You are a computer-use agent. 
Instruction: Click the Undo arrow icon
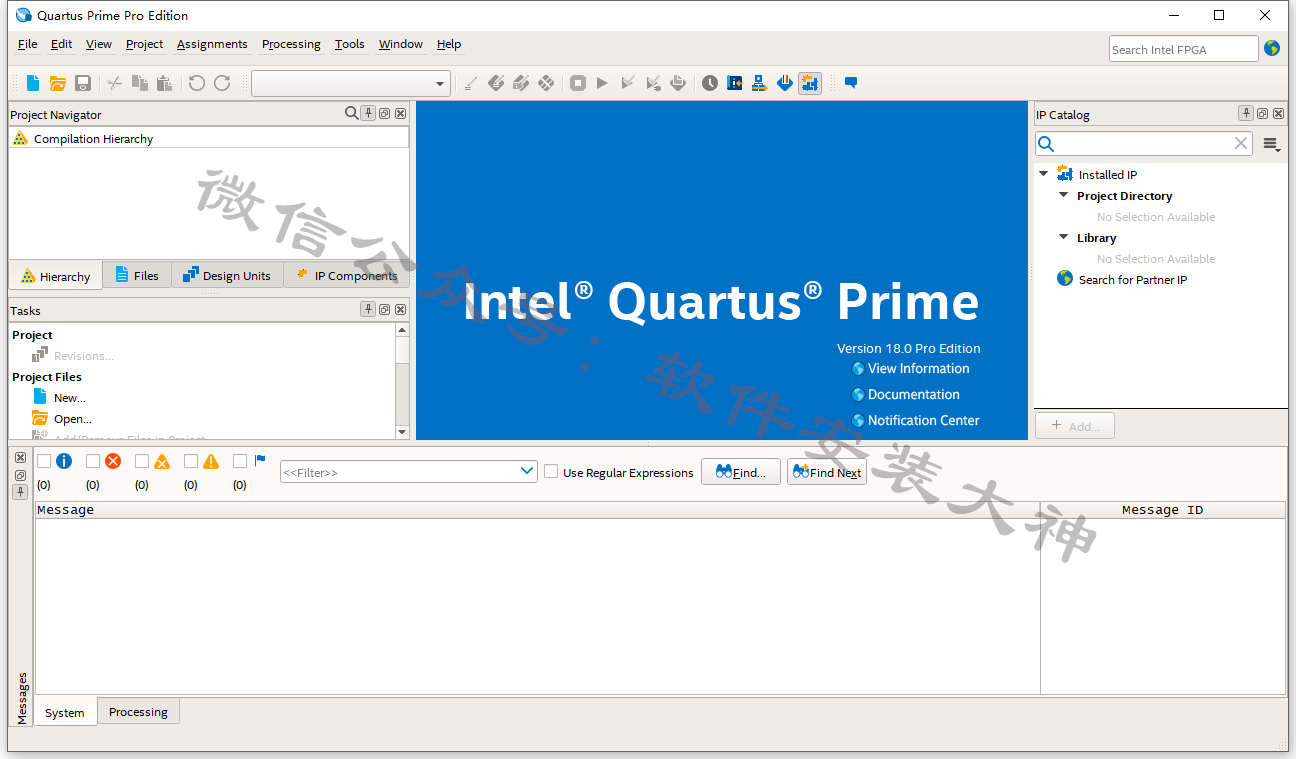(197, 83)
